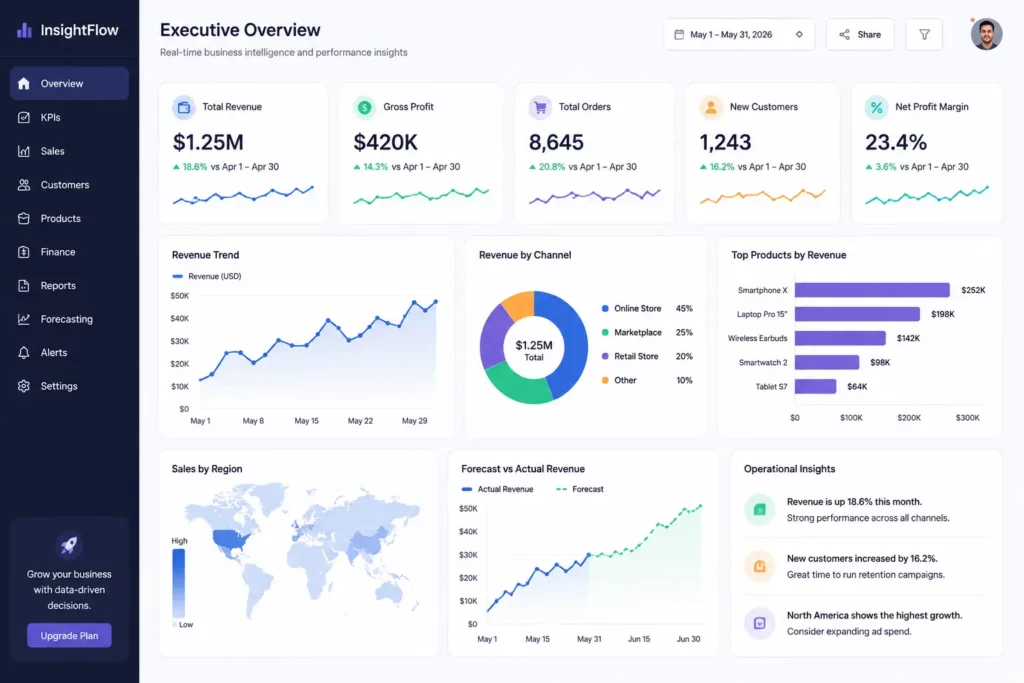Open the Overview sidebar item
Image resolution: width=1024 pixels, height=683 pixels.
pyautogui.click(x=69, y=84)
